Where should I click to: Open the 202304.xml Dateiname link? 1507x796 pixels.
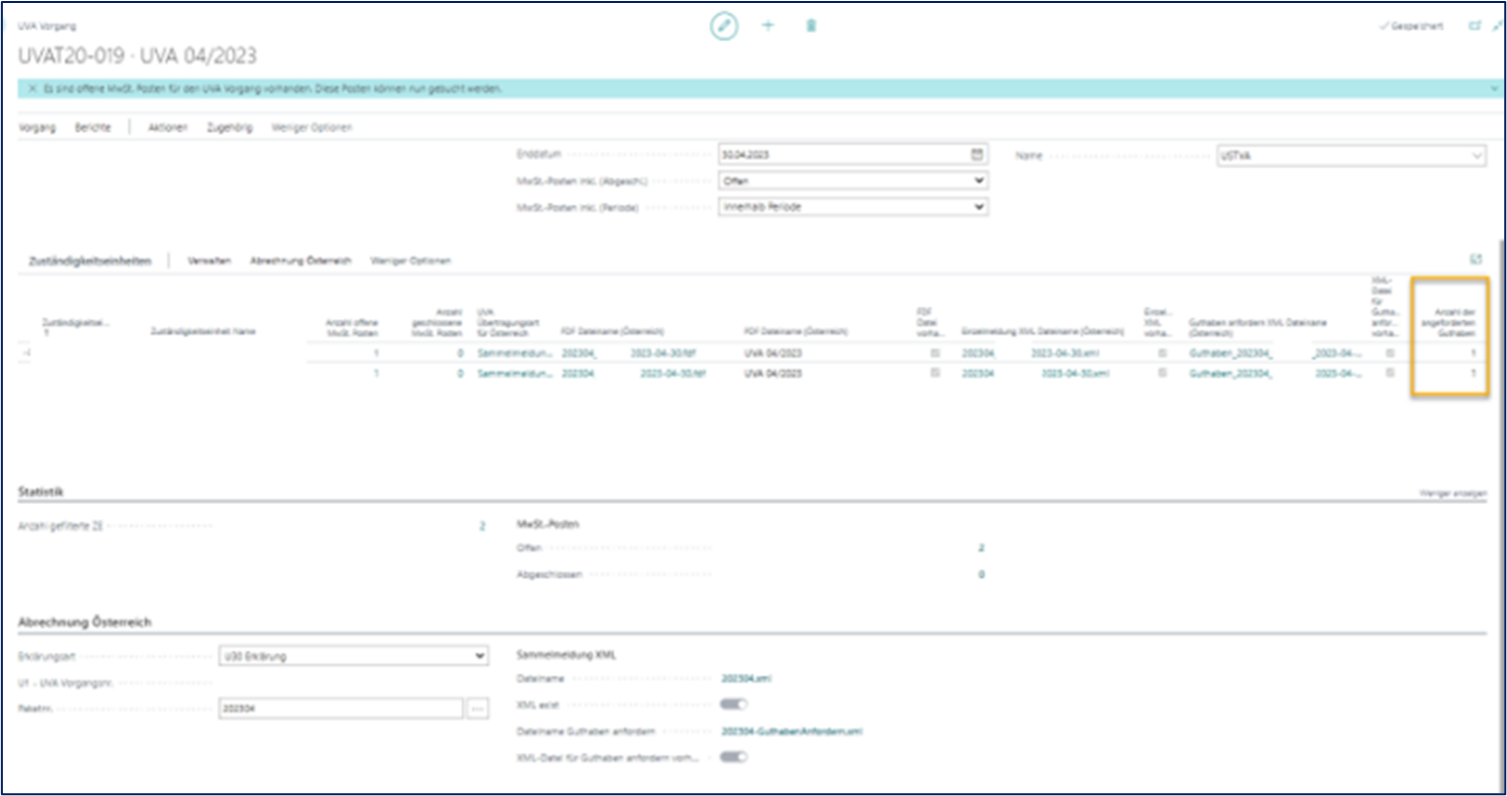coord(745,679)
